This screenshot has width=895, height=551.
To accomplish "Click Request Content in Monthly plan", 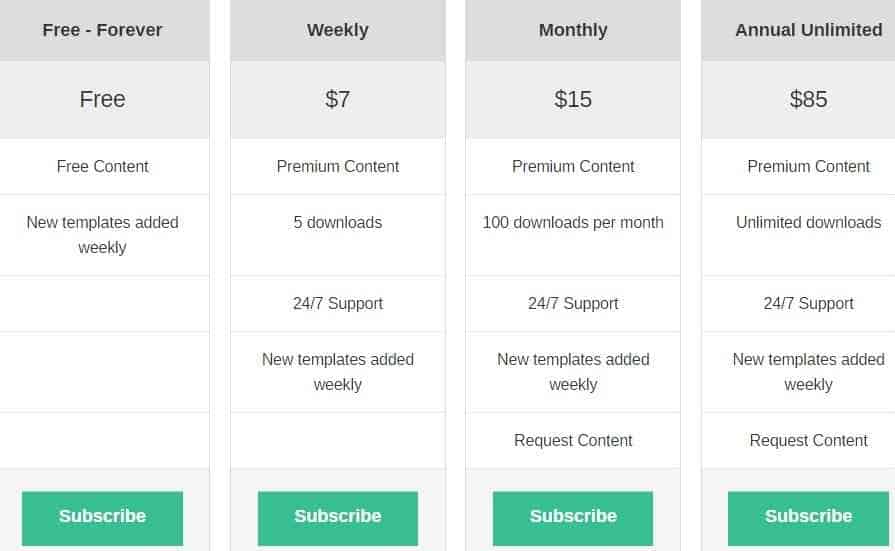I will click(x=573, y=440).
